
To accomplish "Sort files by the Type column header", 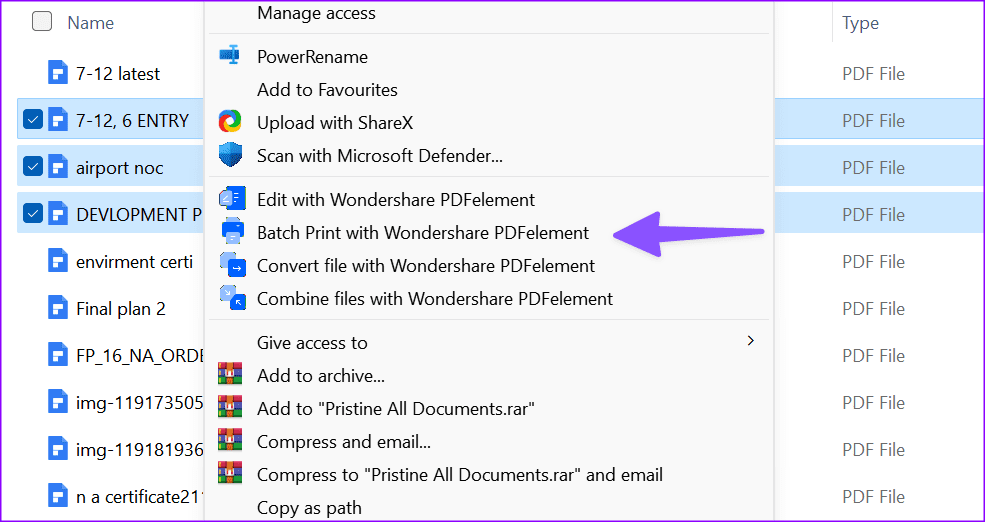I will (x=860, y=23).
